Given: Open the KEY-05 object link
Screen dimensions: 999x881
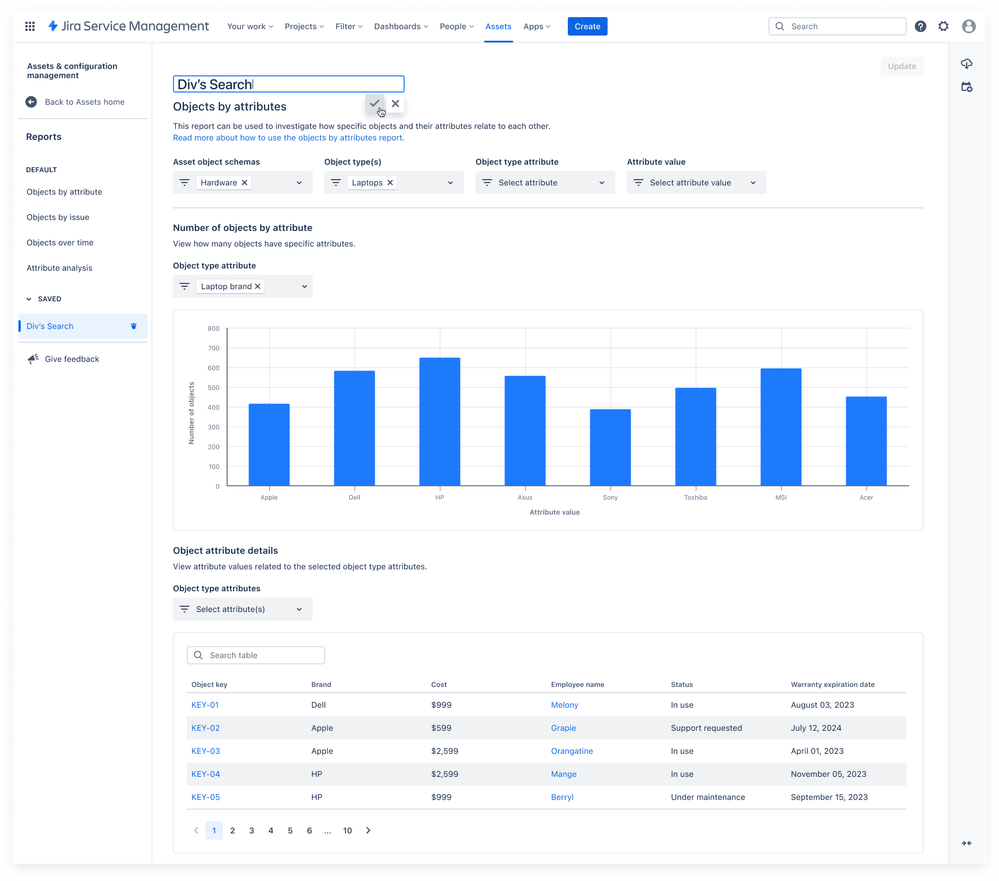Looking at the screenshot, I should pyautogui.click(x=206, y=797).
